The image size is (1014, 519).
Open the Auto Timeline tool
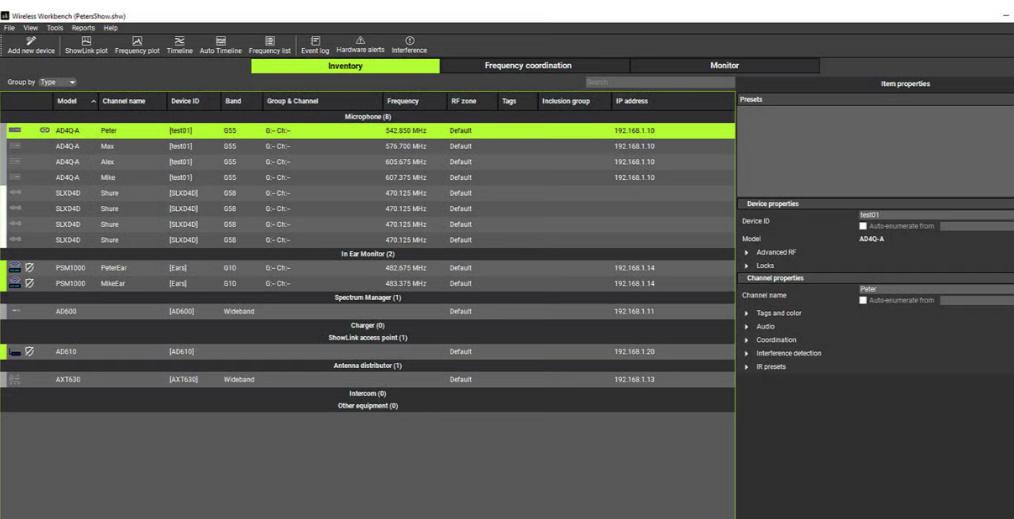(x=221, y=45)
